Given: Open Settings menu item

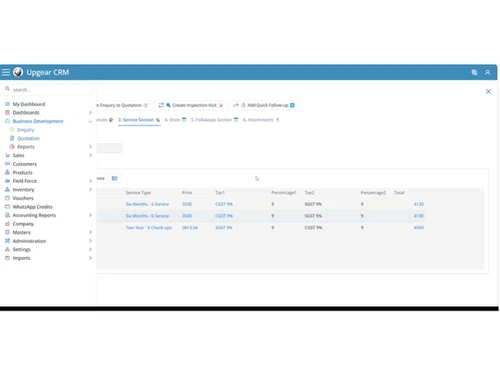Looking at the screenshot, I should 21,249.
